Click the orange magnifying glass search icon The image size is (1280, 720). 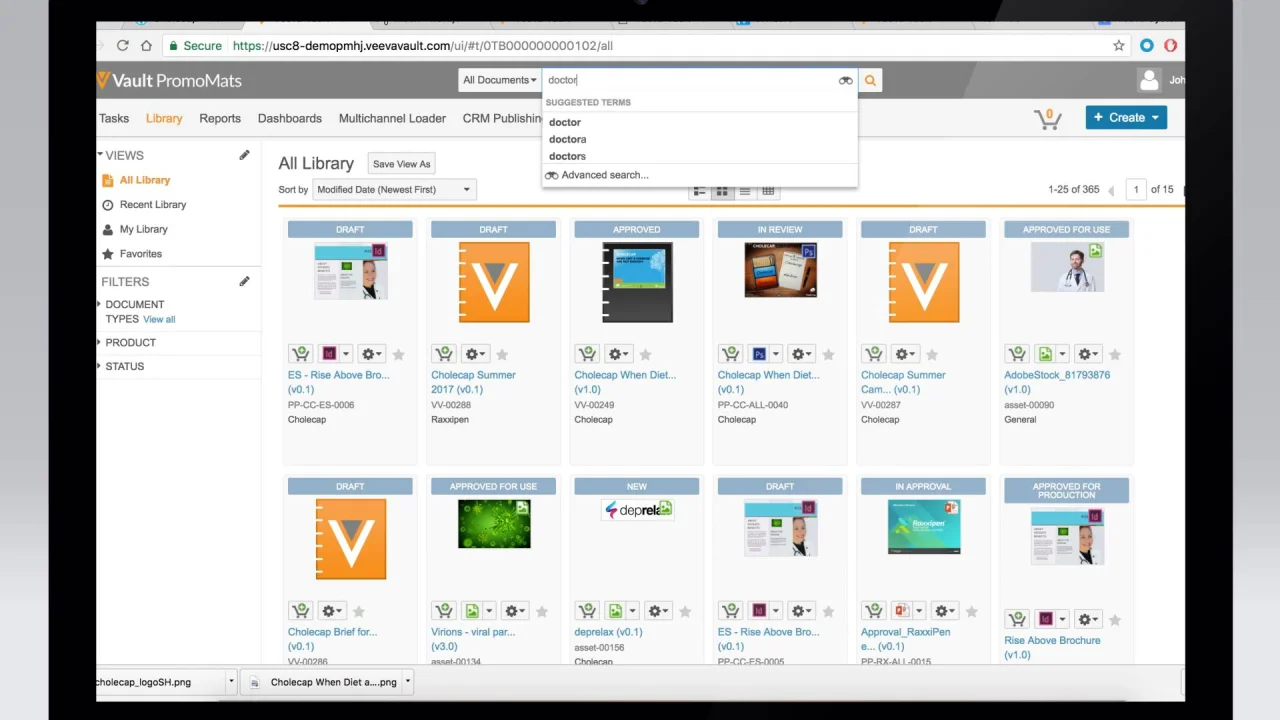coord(869,80)
